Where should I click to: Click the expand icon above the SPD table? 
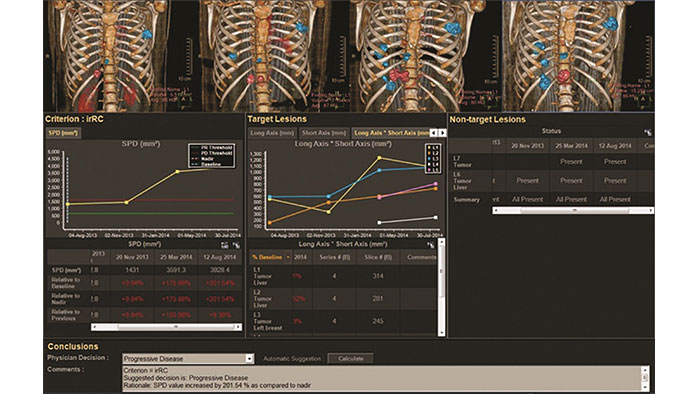[236, 245]
